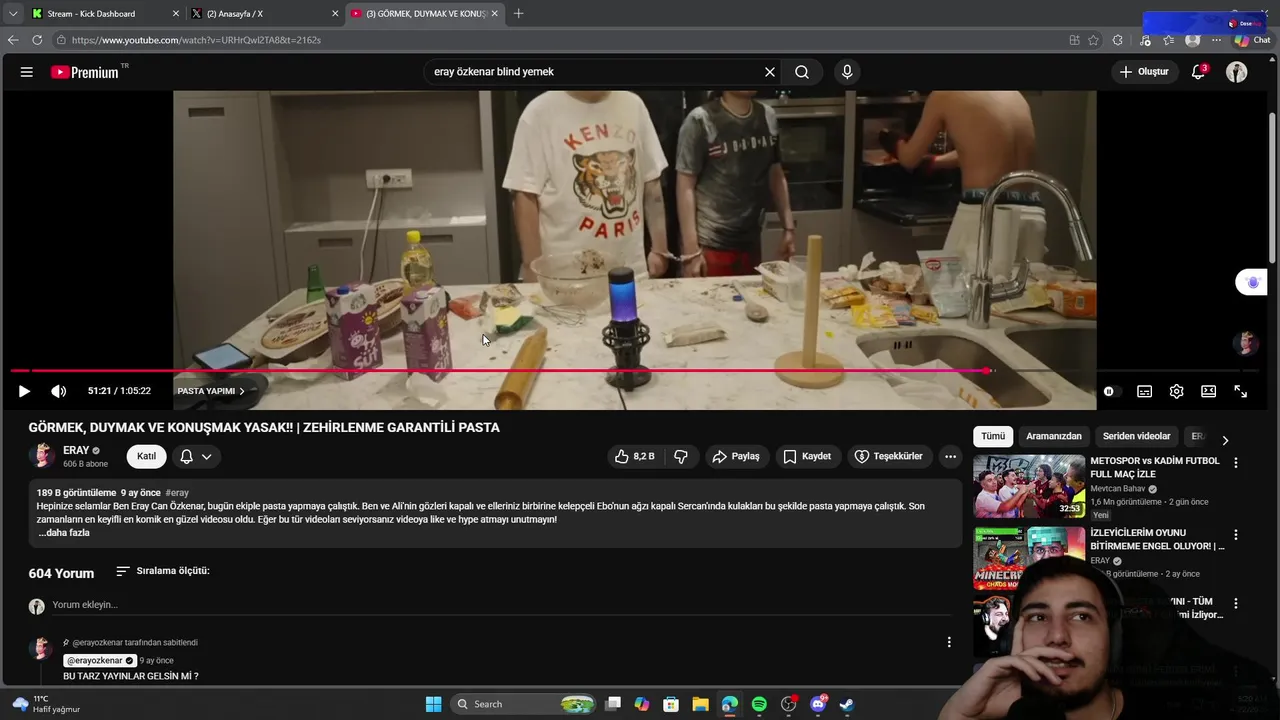Clear the search box text
This screenshot has width=1280, height=720.
[x=770, y=72]
